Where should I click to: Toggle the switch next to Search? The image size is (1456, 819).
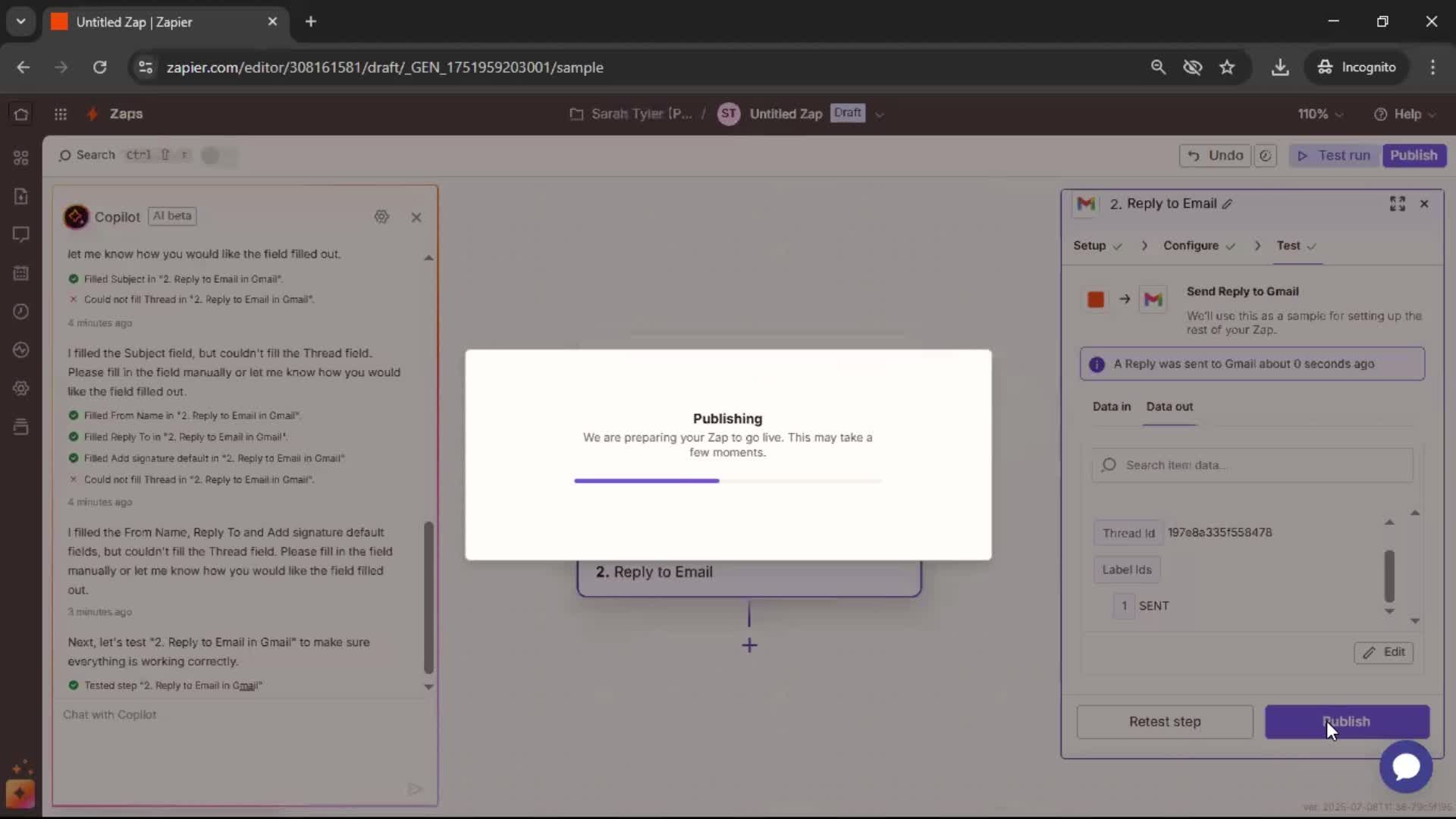[218, 155]
